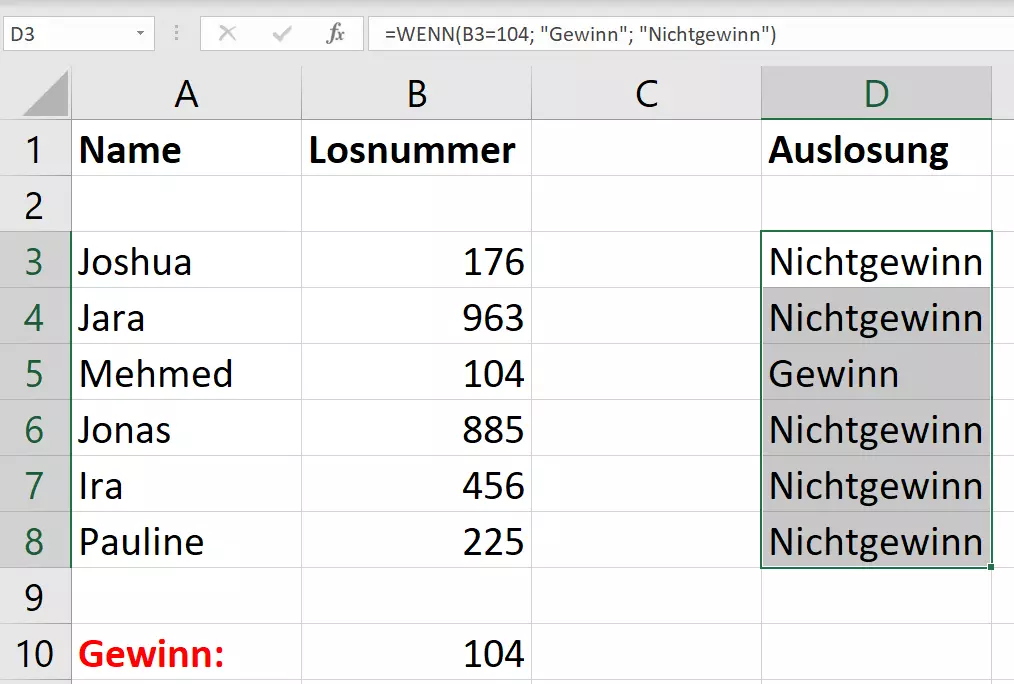Image resolution: width=1014 pixels, height=684 pixels.
Task: Select row 4 header
Action: click(35, 317)
